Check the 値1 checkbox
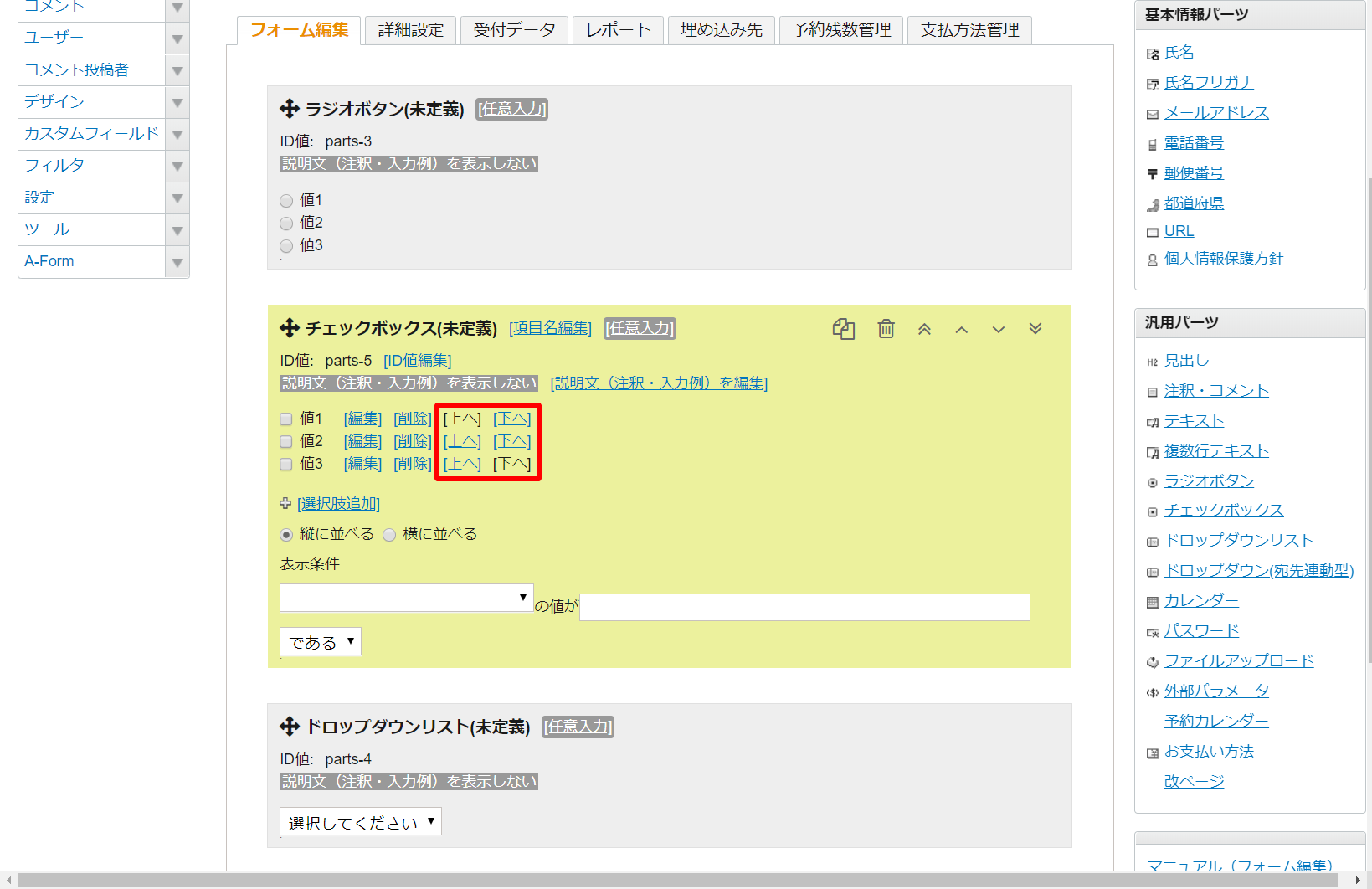The width and height of the screenshot is (1372, 889). [x=286, y=419]
